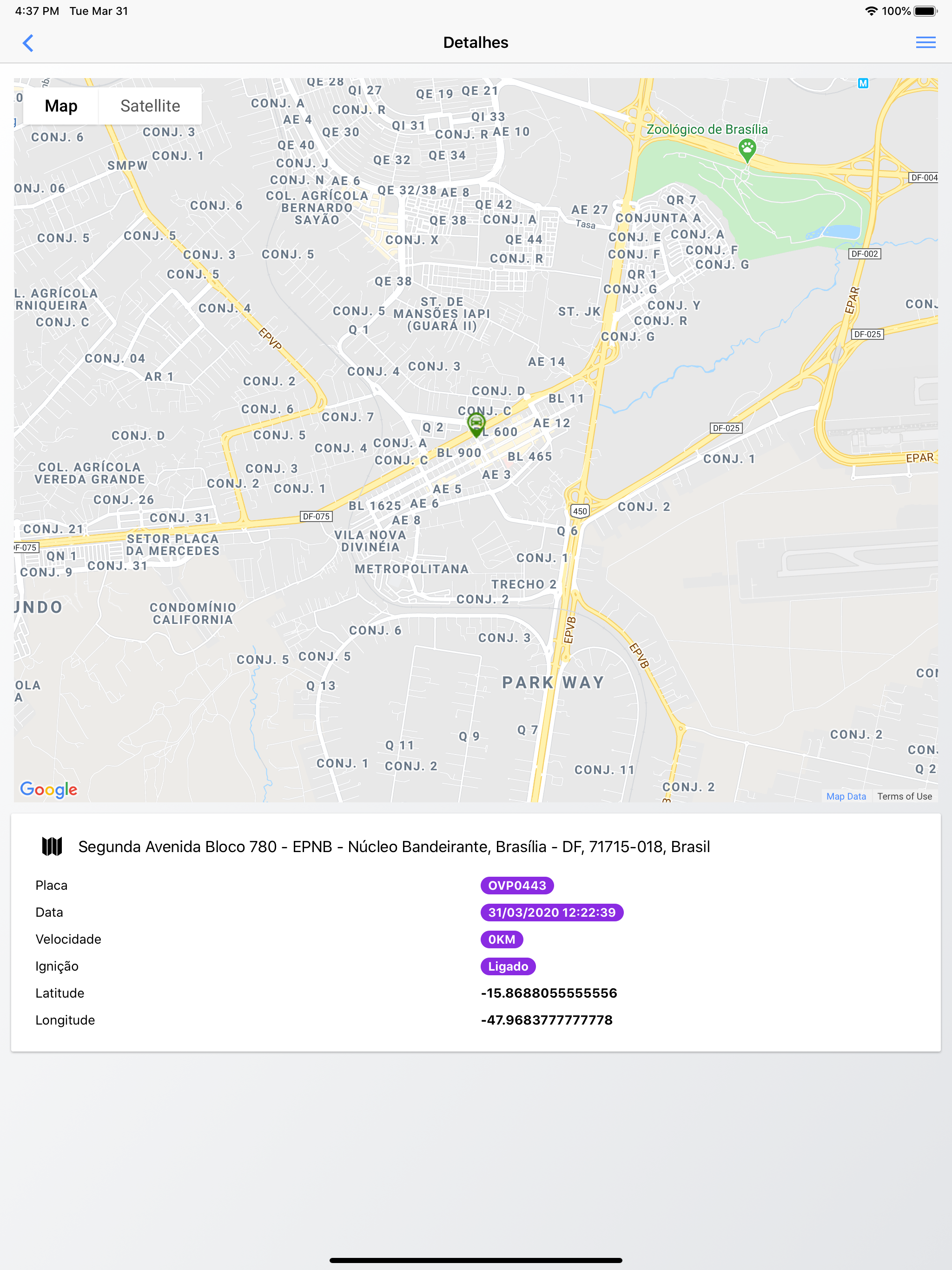Open Terms of Use link
This screenshot has height=1270, width=952.
coord(904,796)
